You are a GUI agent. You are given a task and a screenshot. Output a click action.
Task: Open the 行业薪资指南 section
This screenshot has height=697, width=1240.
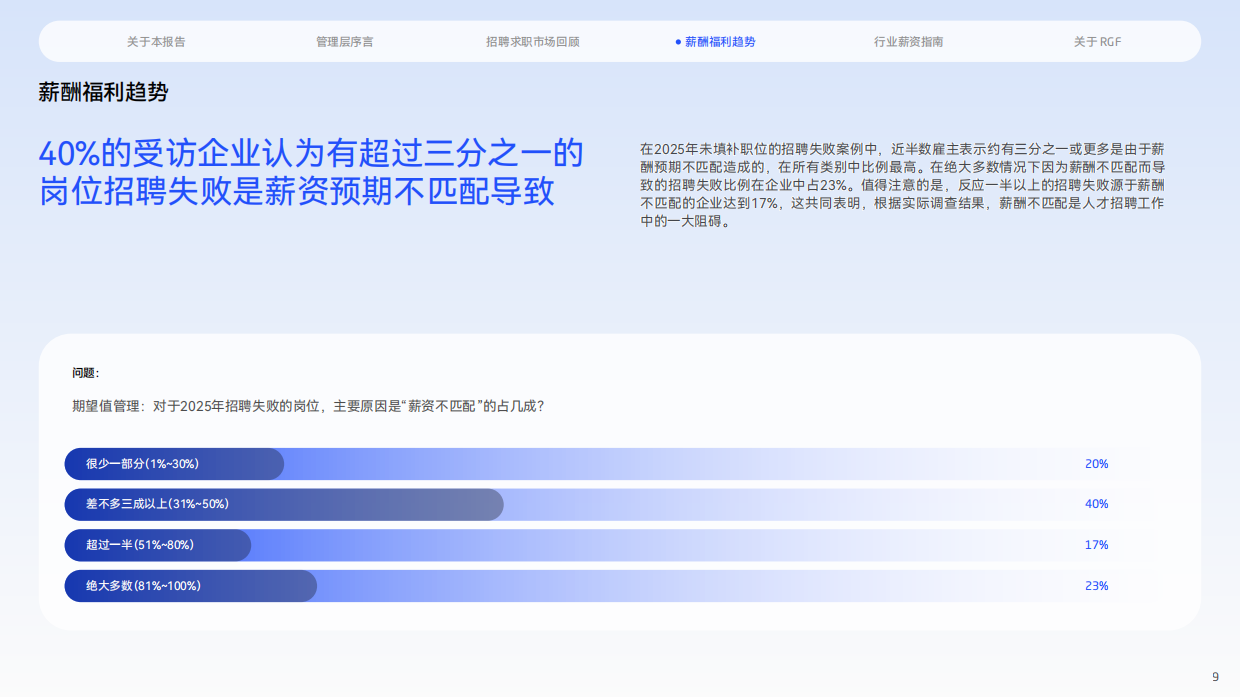907,41
